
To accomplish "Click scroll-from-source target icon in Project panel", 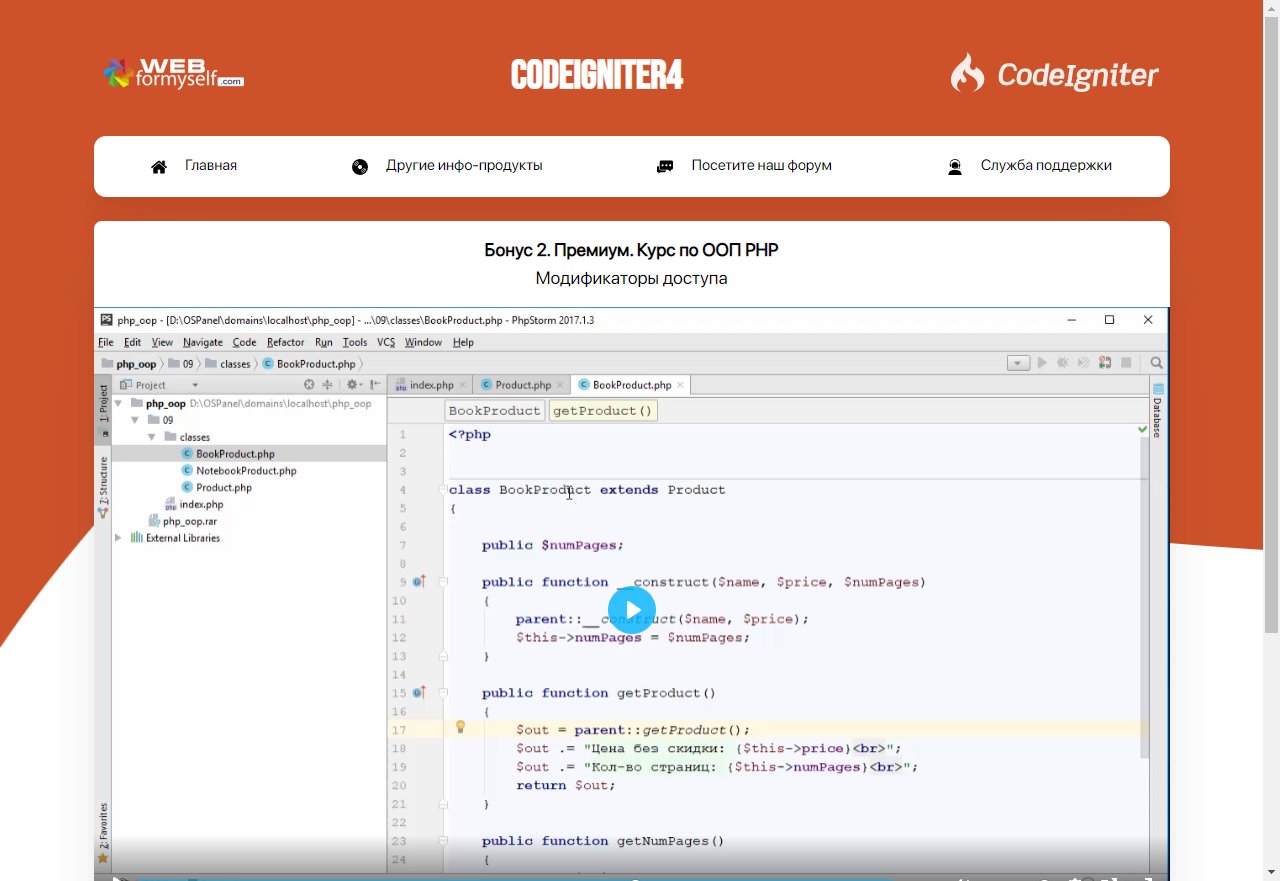I will [309, 385].
